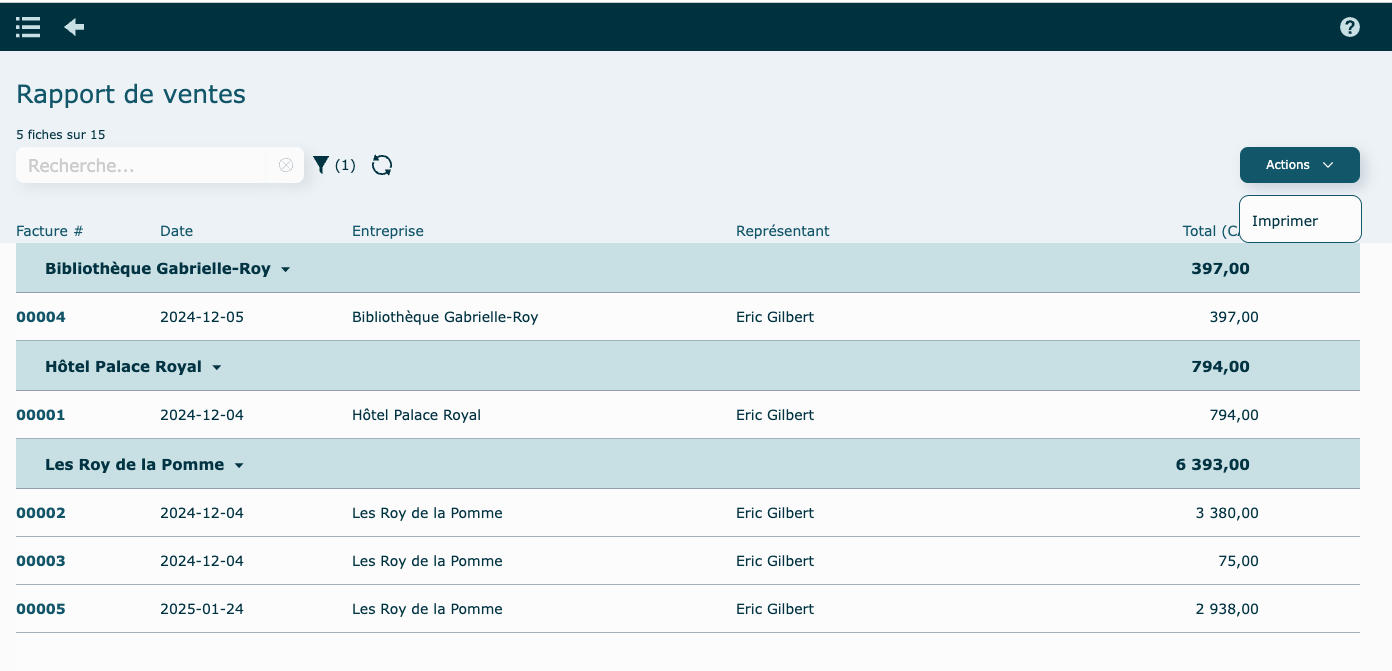Image resolution: width=1392 pixels, height=671 pixels.
Task: Click the back arrow icon
Action: click(x=74, y=27)
